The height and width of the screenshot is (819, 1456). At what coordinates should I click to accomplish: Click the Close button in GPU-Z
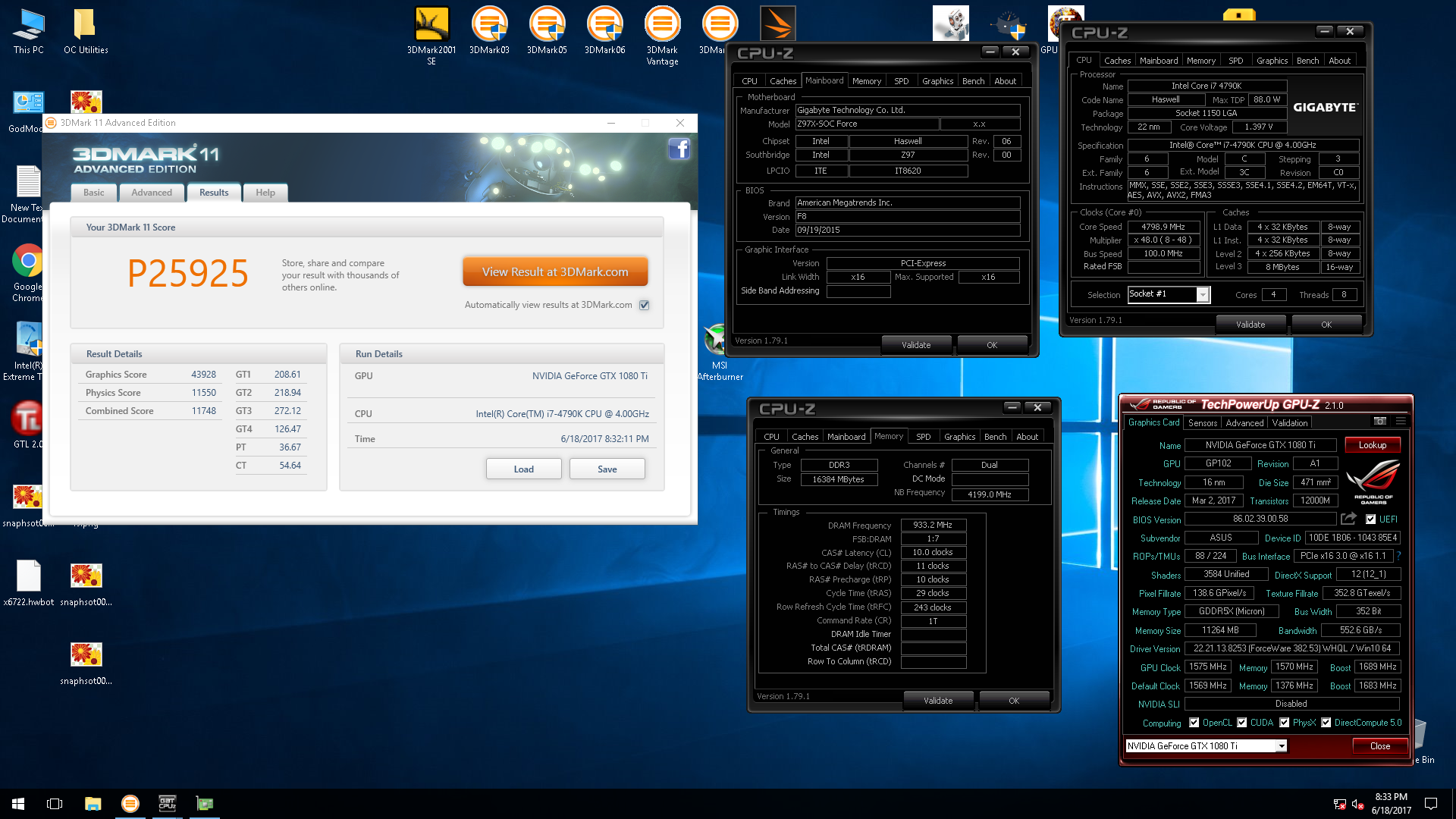tap(1379, 746)
